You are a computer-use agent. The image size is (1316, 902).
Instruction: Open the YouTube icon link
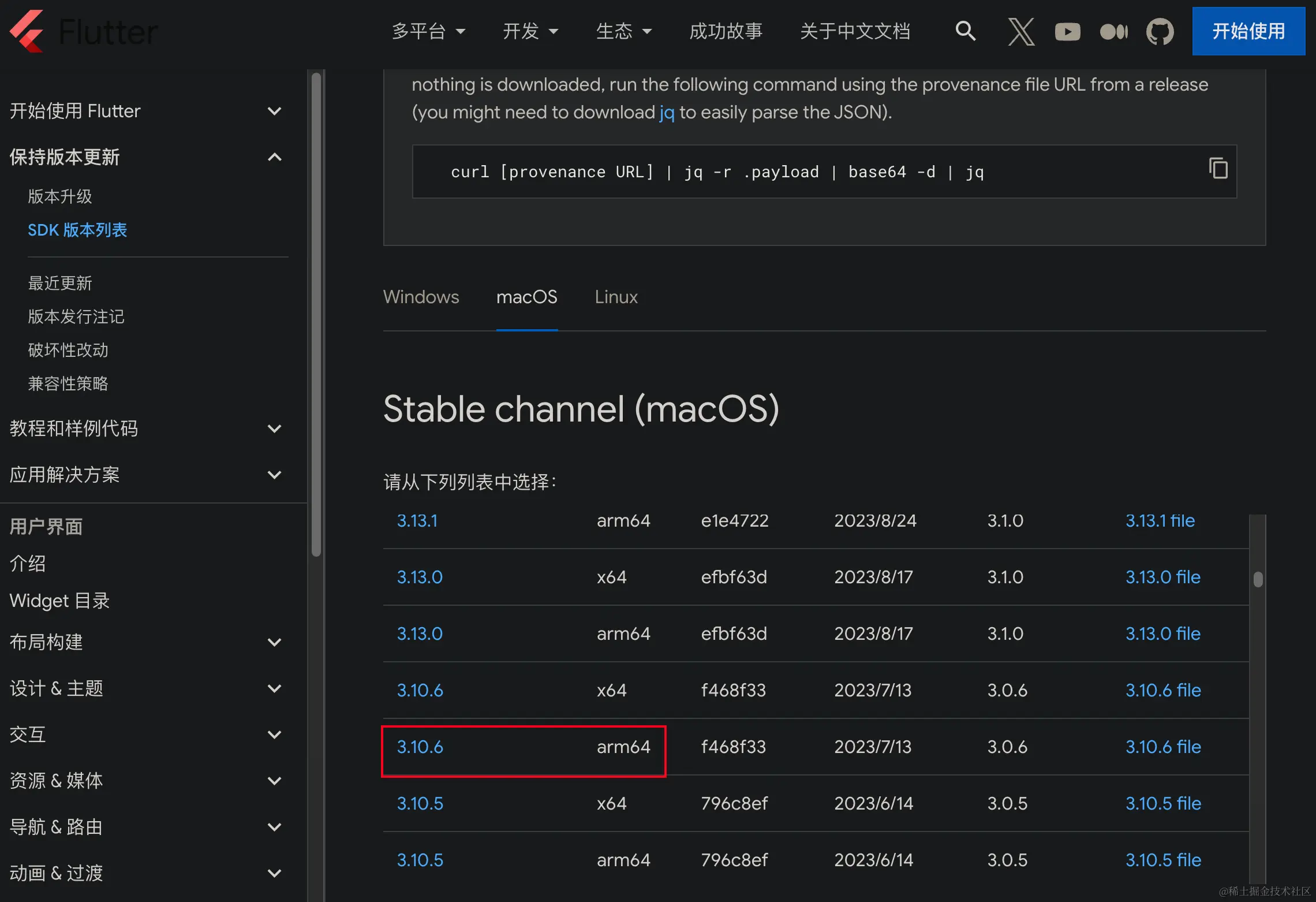[1067, 31]
